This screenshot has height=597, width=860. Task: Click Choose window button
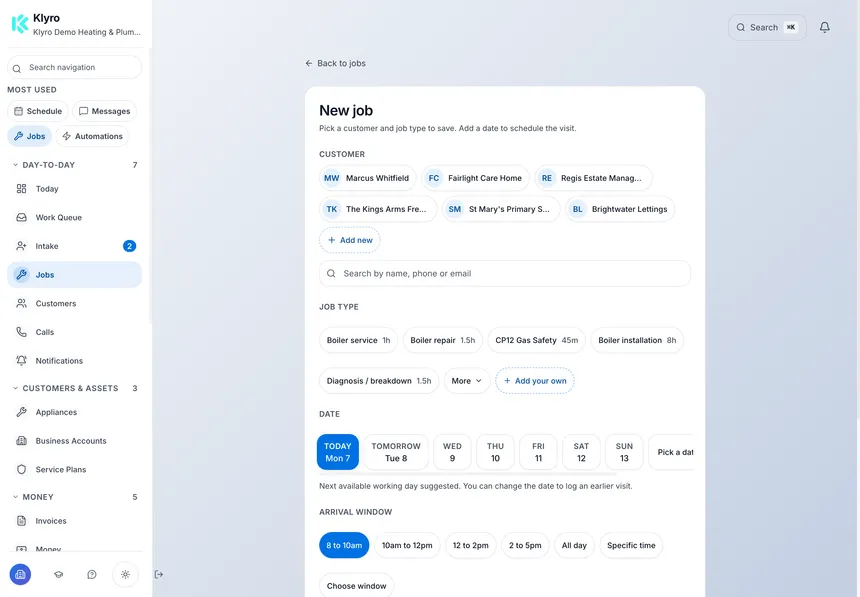tap(357, 585)
